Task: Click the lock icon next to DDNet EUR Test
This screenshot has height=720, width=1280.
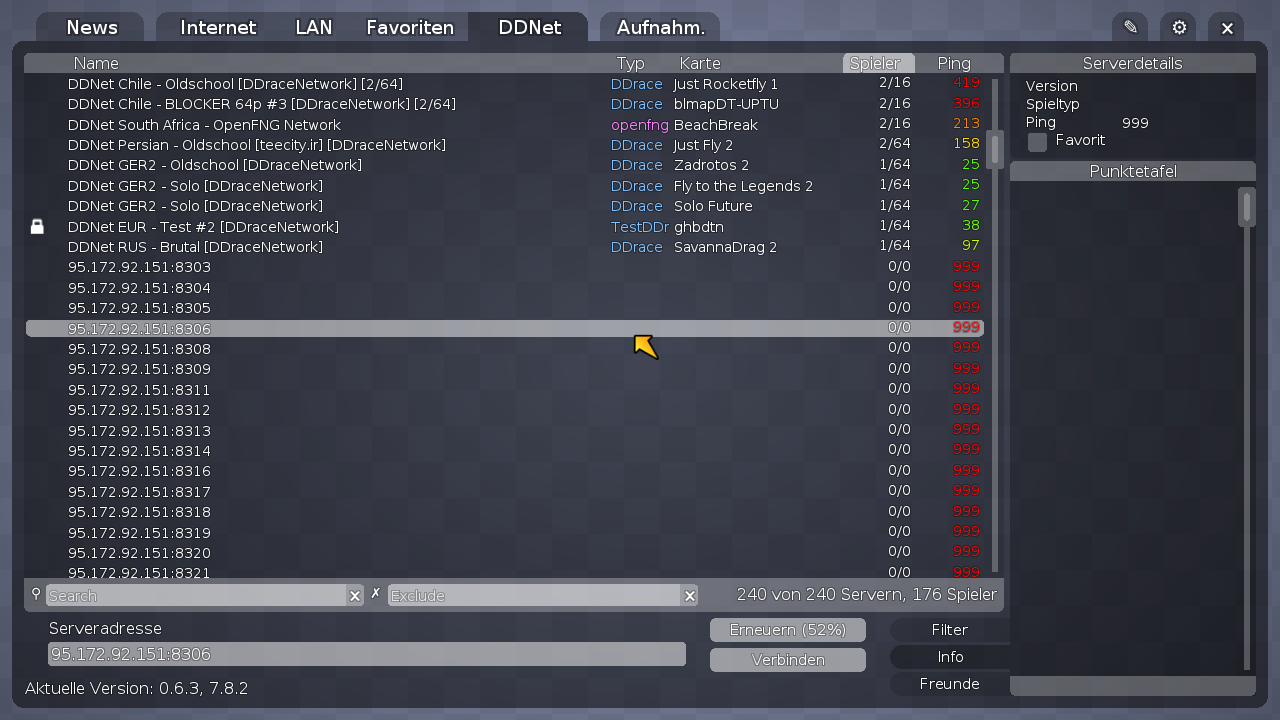Action: 37,227
